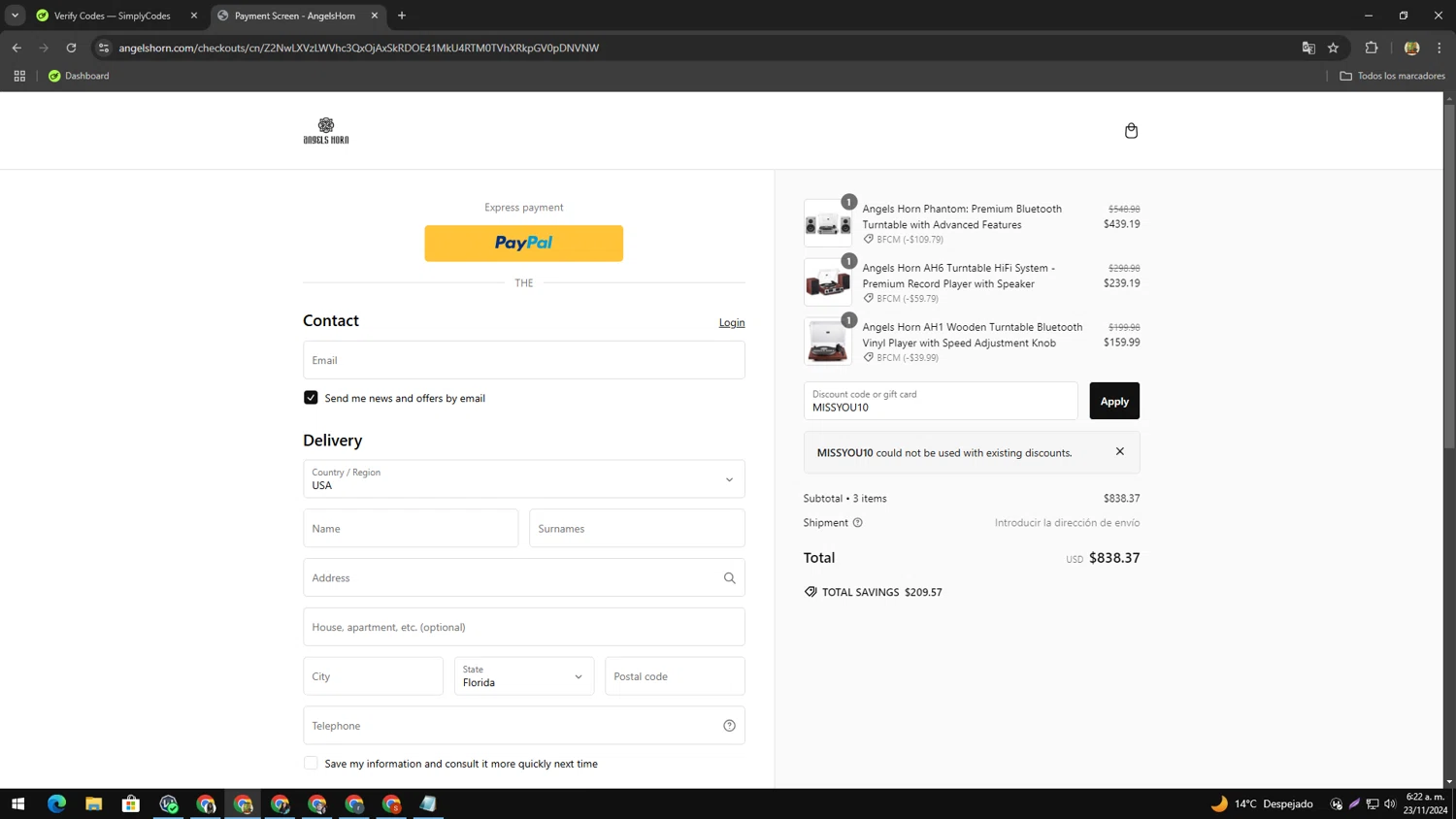The image size is (1456, 819).
Task: Dismiss the MISSYOU10 discount error message
Action: (x=1119, y=451)
